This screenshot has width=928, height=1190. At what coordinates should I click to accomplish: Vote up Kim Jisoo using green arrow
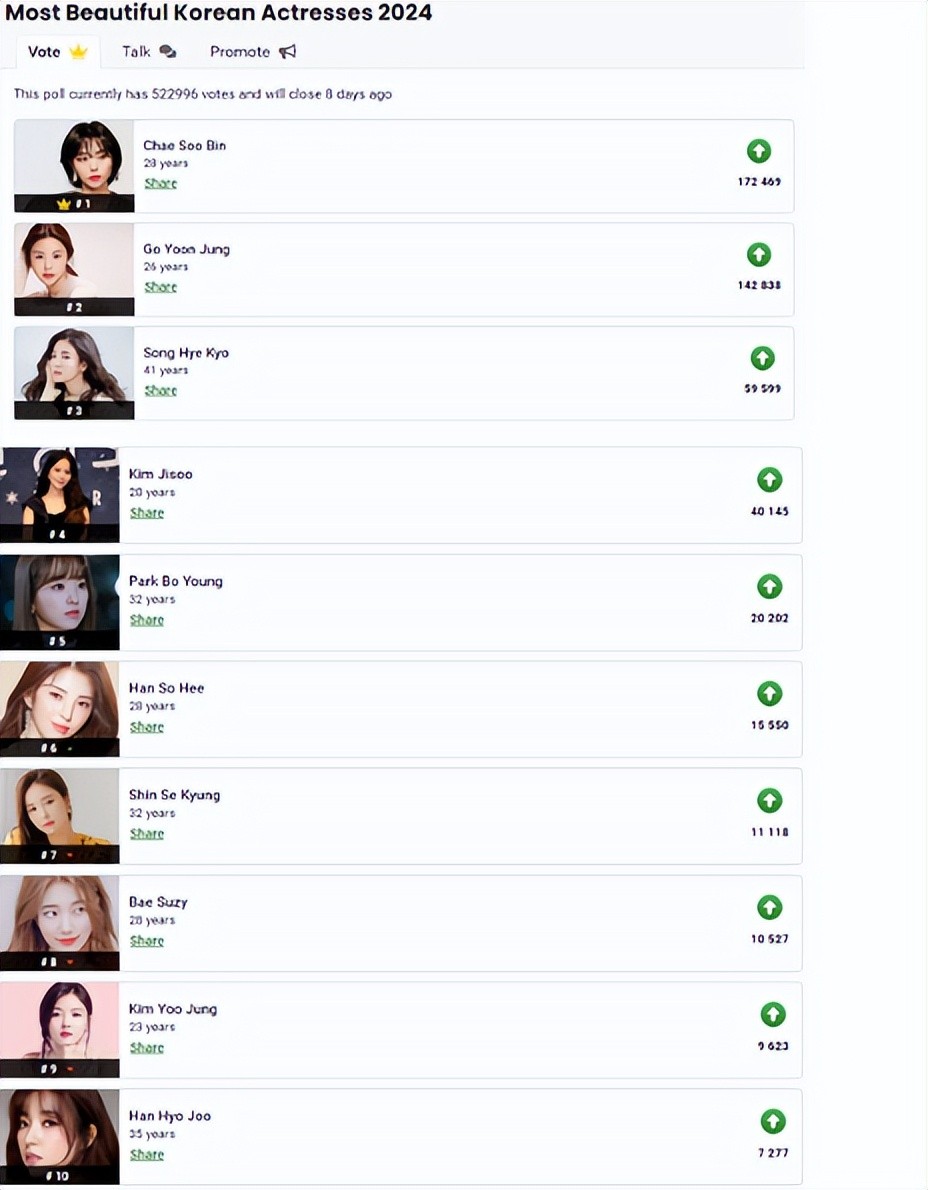[769, 480]
